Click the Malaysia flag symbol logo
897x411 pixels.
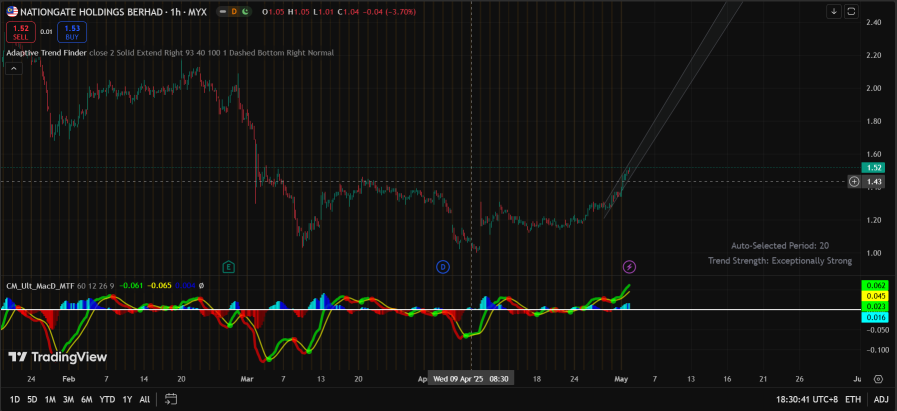[11, 11]
